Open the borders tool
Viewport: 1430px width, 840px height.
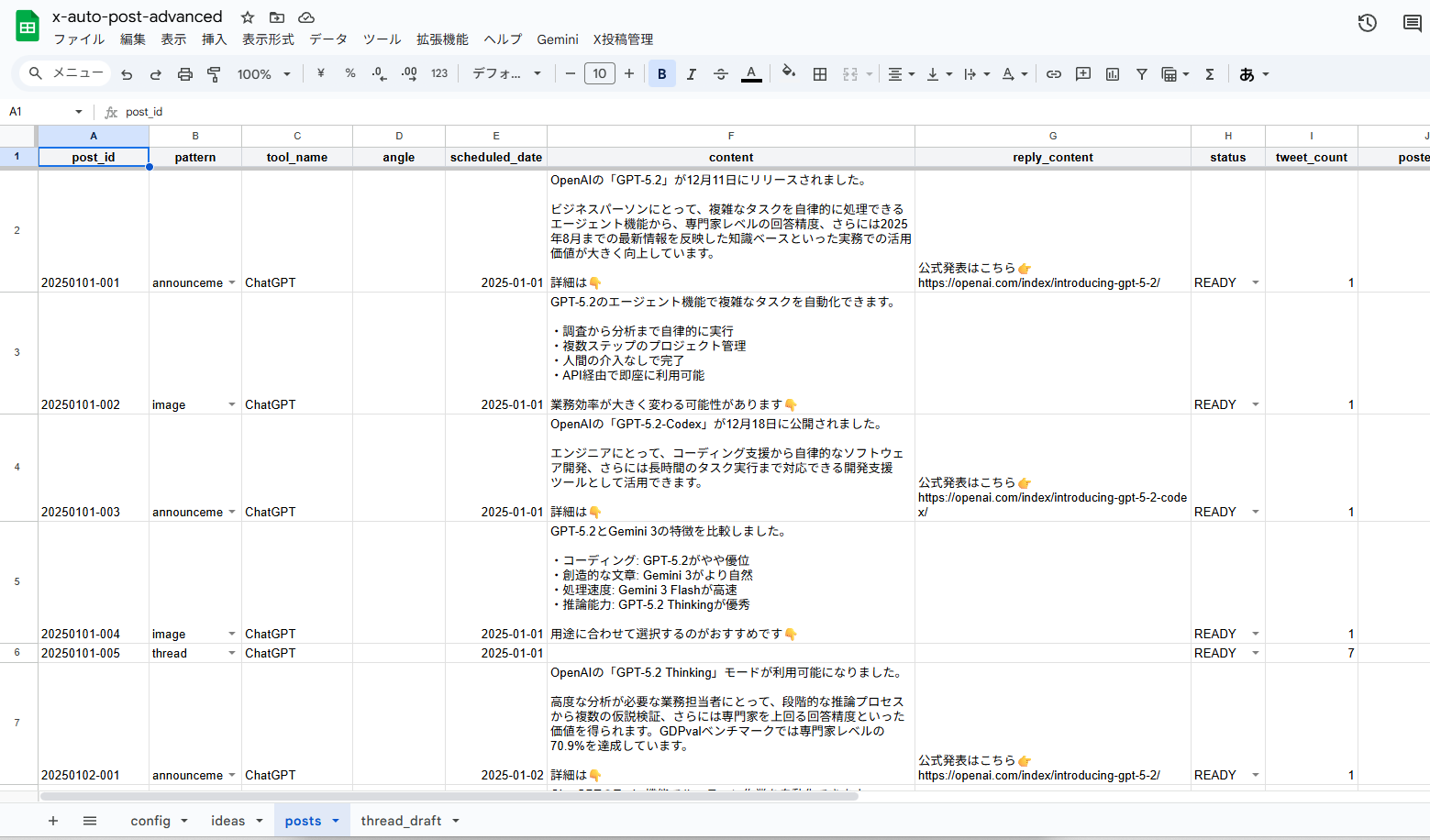[820, 74]
